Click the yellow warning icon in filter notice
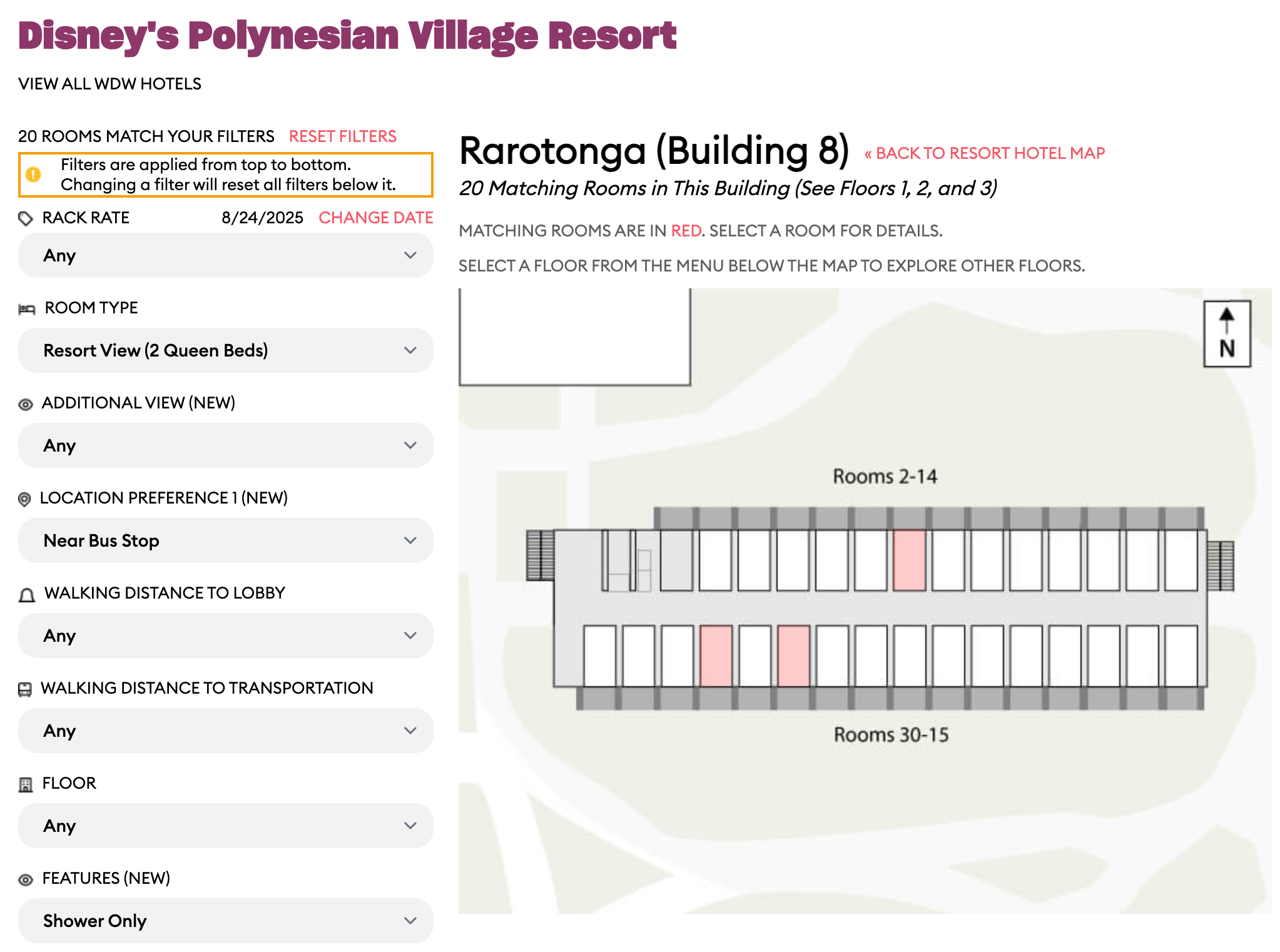The height and width of the screenshot is (952, 1280). click(34, 175)
